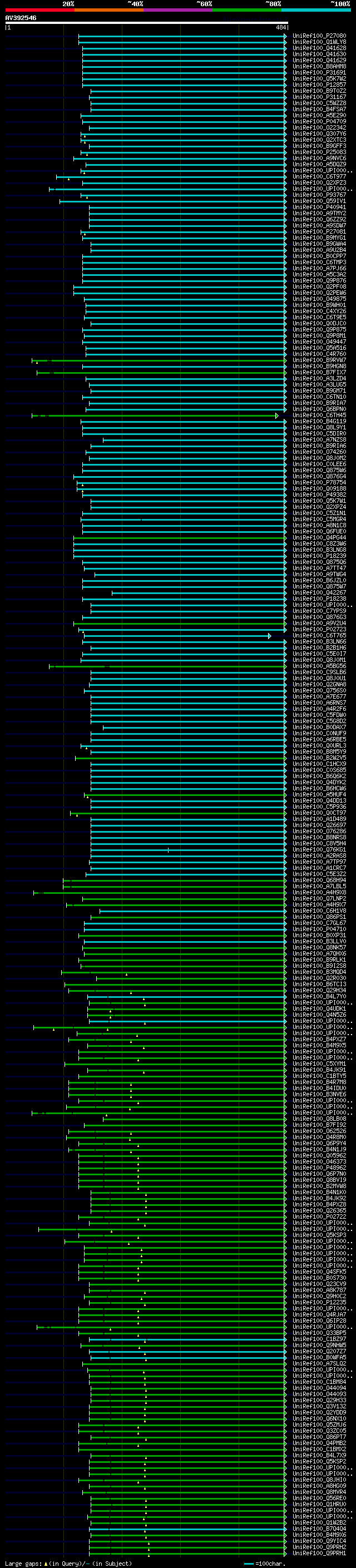The image size is (356, 1568).
Task: Select hit label UniRef100_P04709
Action: tap(319, 122)
